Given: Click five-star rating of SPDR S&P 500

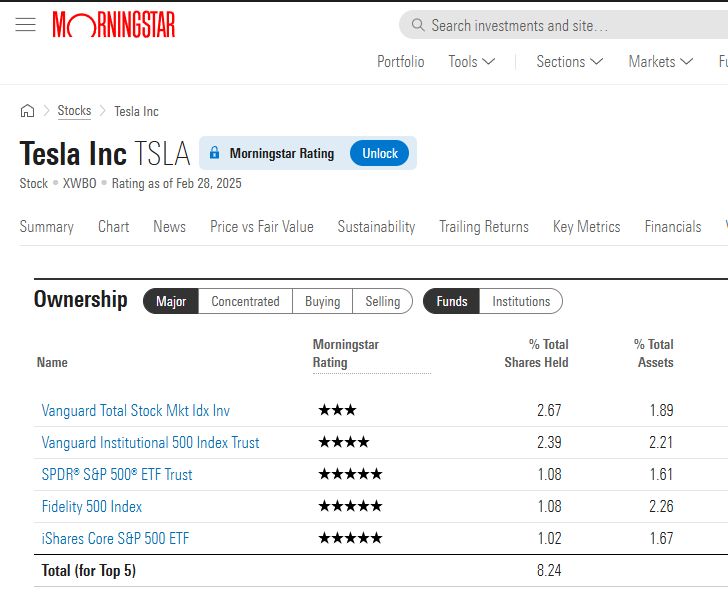Looking at the screenshot, I should pyautogui.click(x=351, y=474).
